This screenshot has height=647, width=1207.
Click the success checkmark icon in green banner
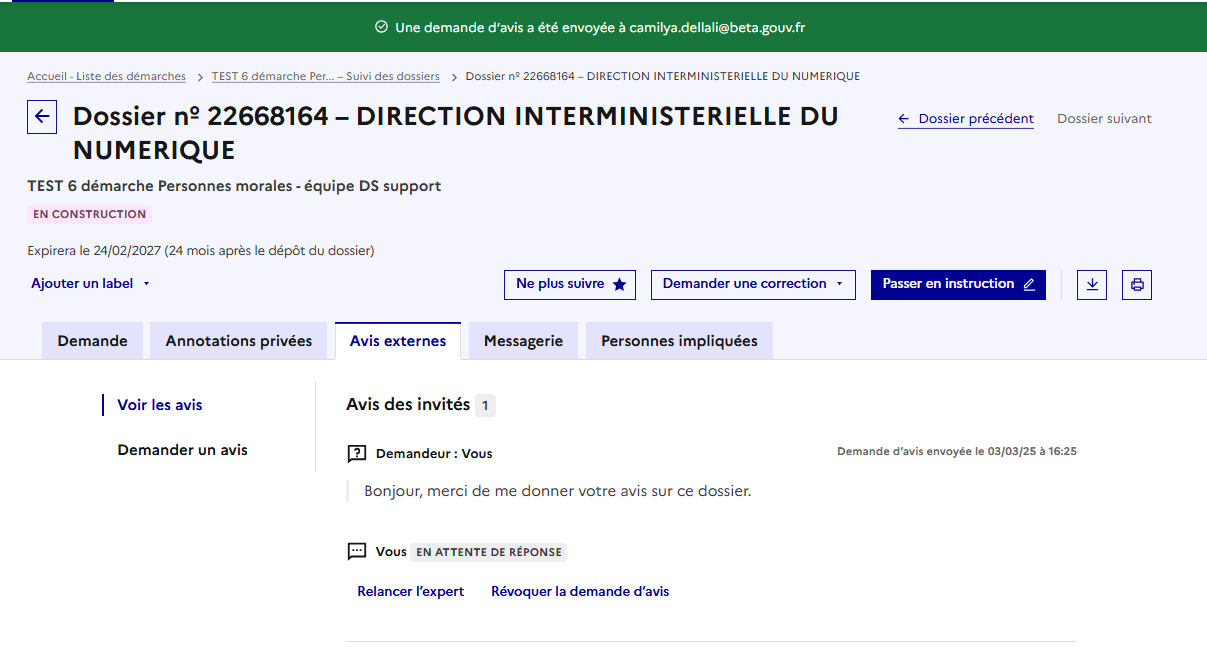pyautogui.click(x=381, y=27)
